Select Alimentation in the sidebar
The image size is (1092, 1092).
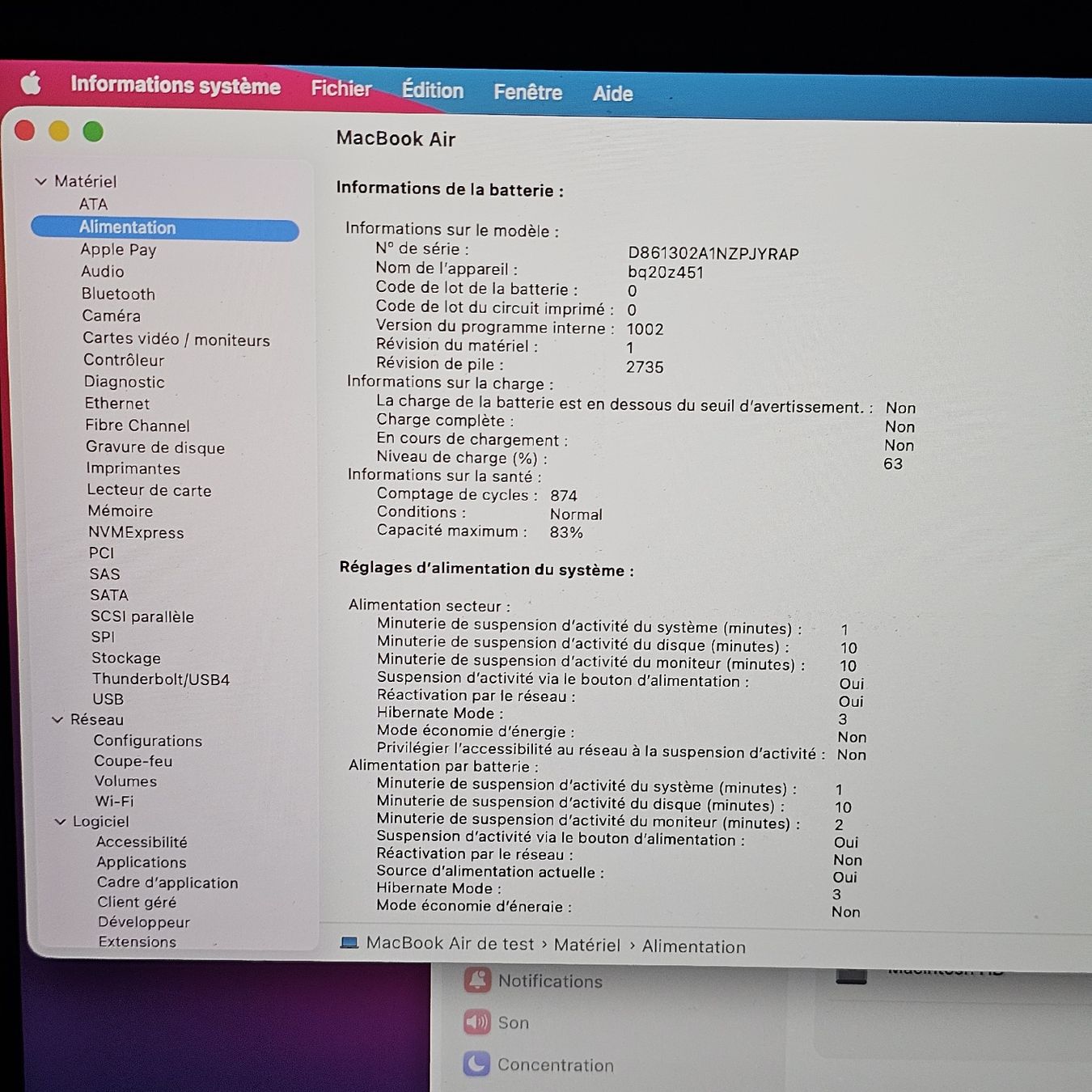tap(165, 228)
